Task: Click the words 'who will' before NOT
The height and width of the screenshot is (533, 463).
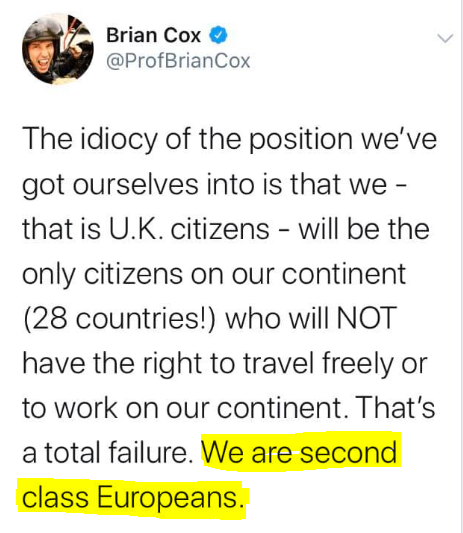Action: [x=277, y=319]
